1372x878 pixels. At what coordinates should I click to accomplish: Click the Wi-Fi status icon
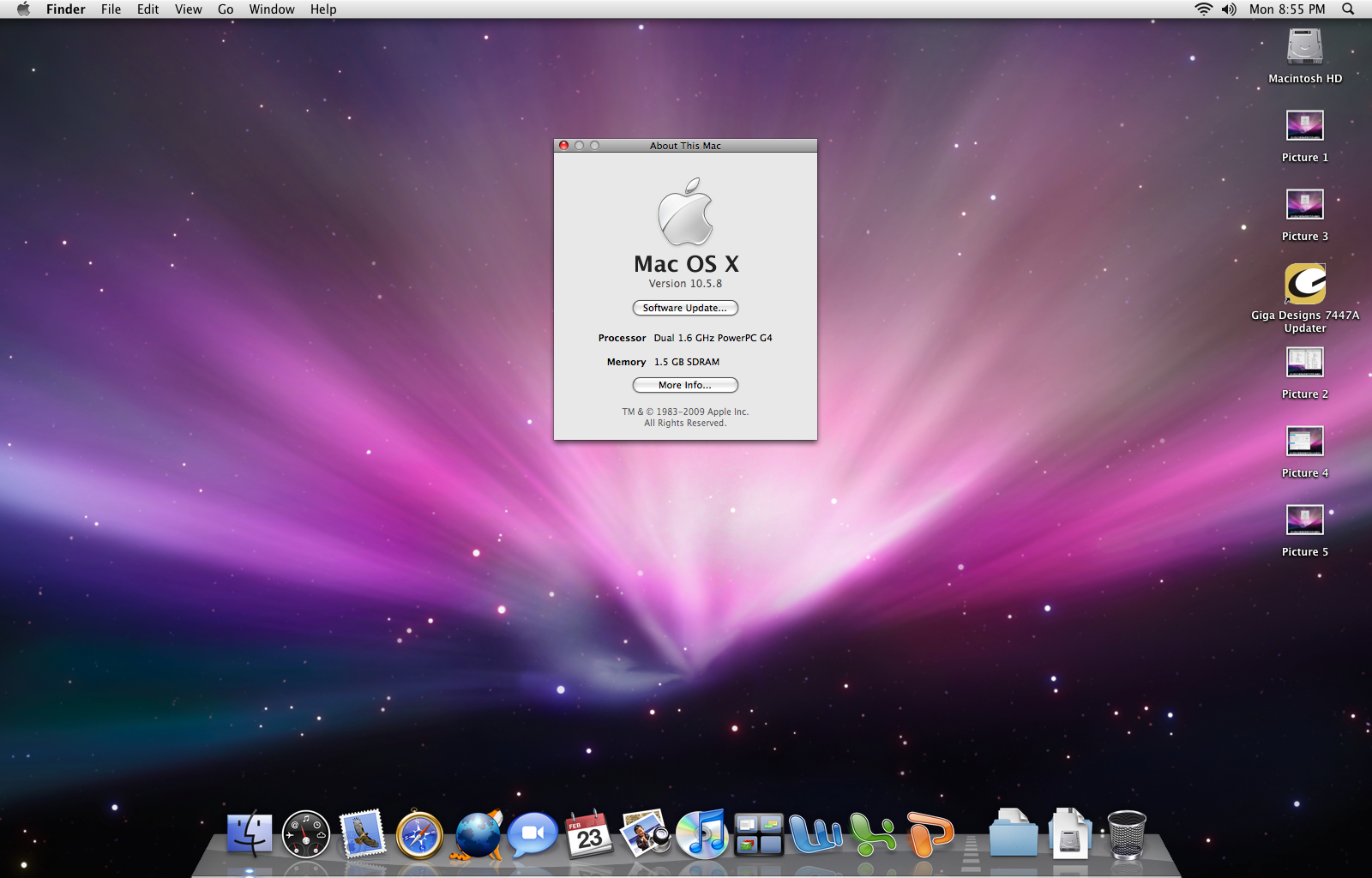1204,9
